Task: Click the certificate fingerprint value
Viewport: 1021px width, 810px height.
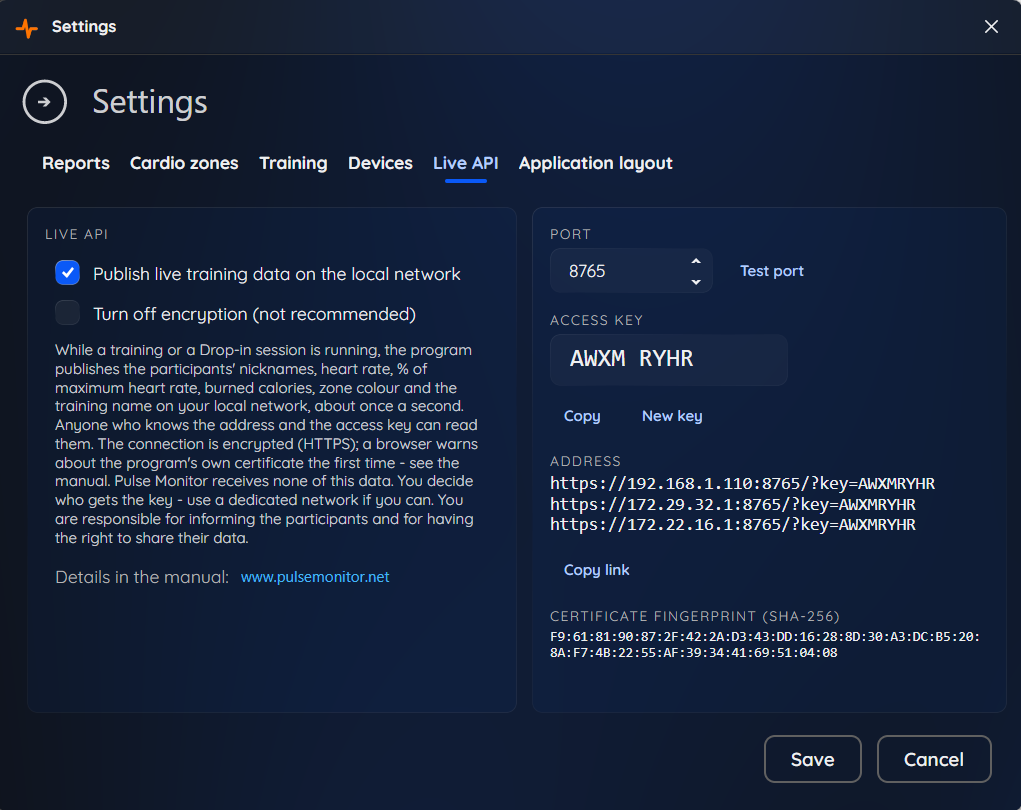Action: tap(764, 645)
